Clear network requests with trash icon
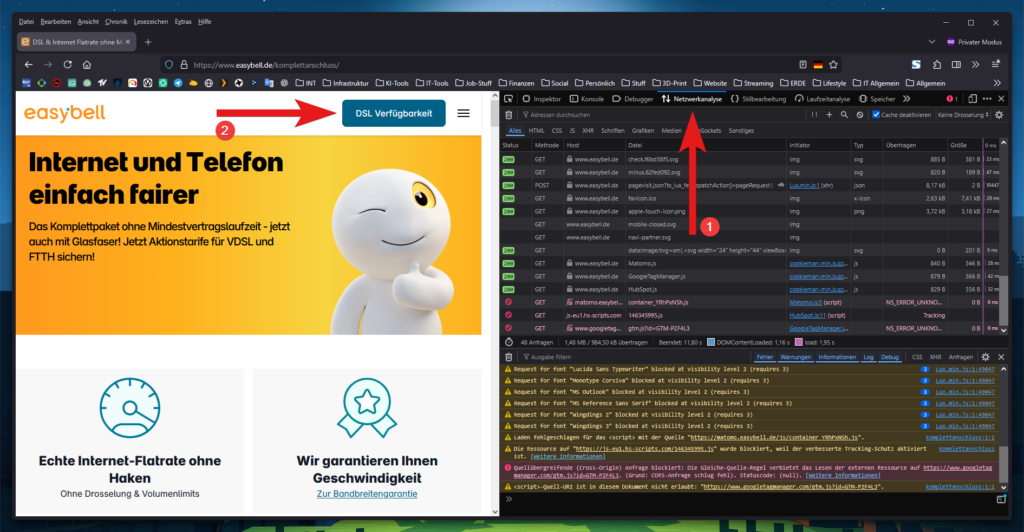 tap(509, 115)
